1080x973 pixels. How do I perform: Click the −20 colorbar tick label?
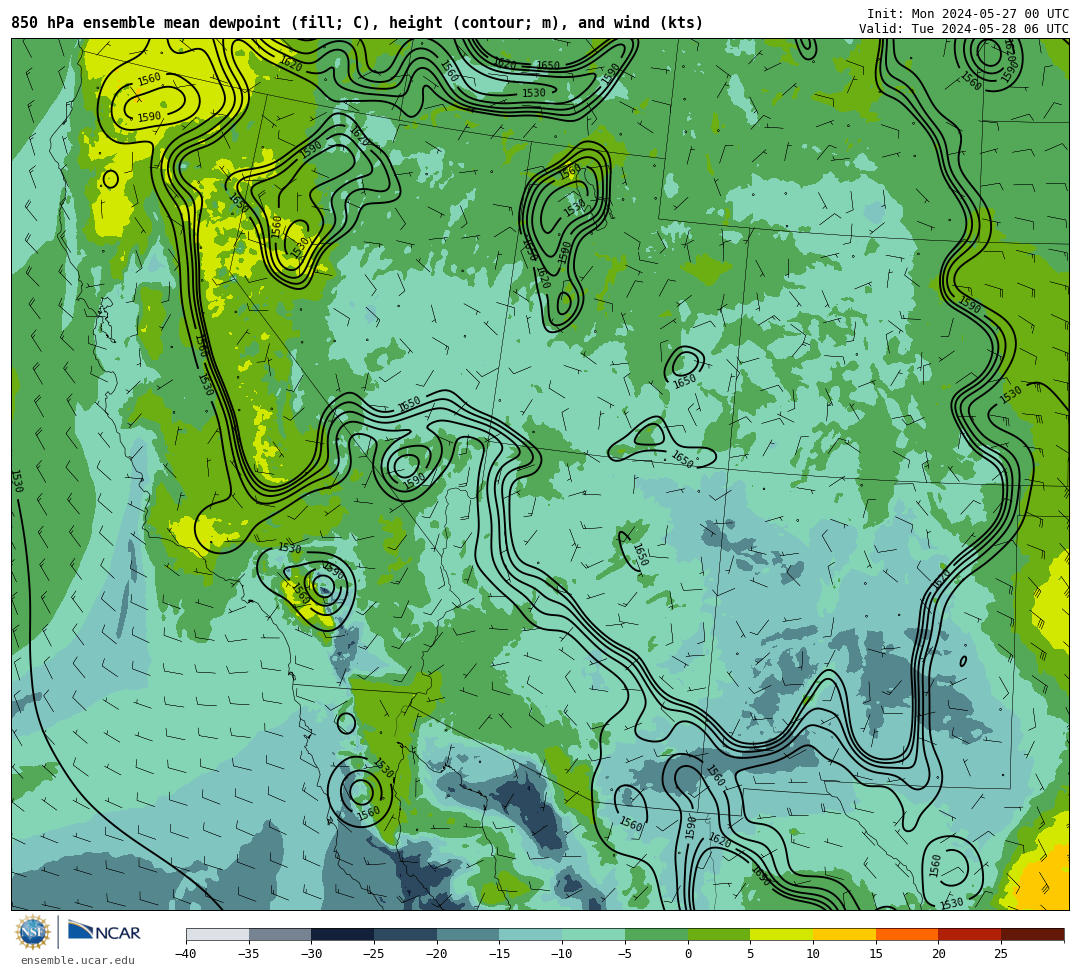pyautogui.click(x=437, y=954)
